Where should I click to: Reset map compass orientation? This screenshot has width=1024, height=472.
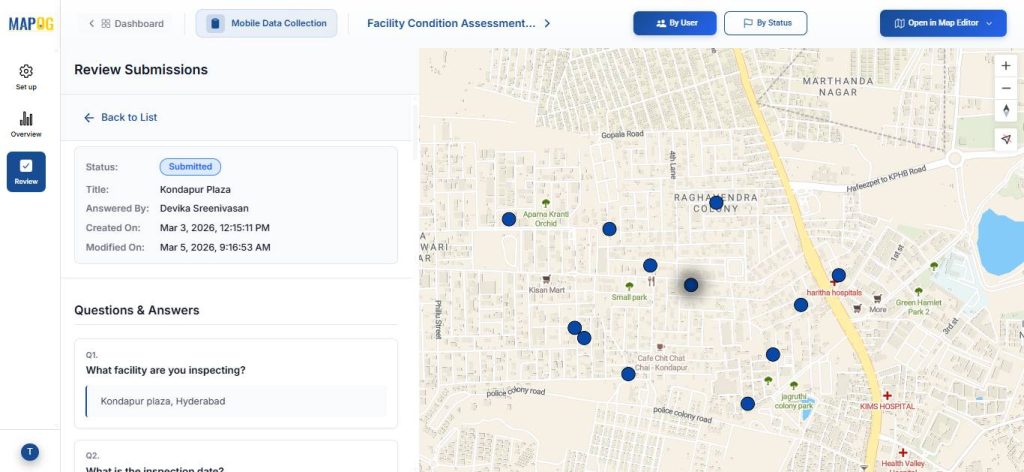1006,110
